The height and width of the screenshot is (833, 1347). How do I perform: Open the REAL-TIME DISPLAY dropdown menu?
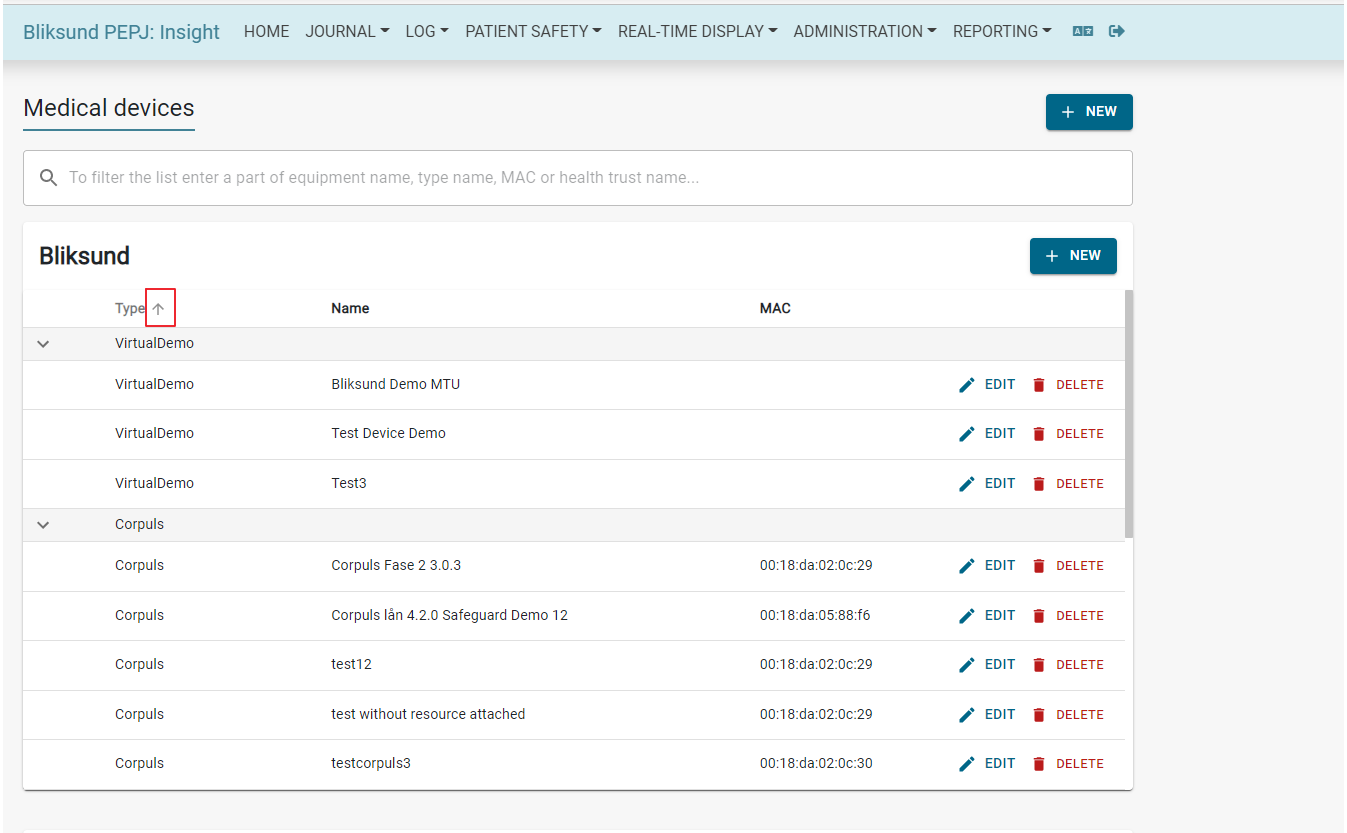click(697, 31)
